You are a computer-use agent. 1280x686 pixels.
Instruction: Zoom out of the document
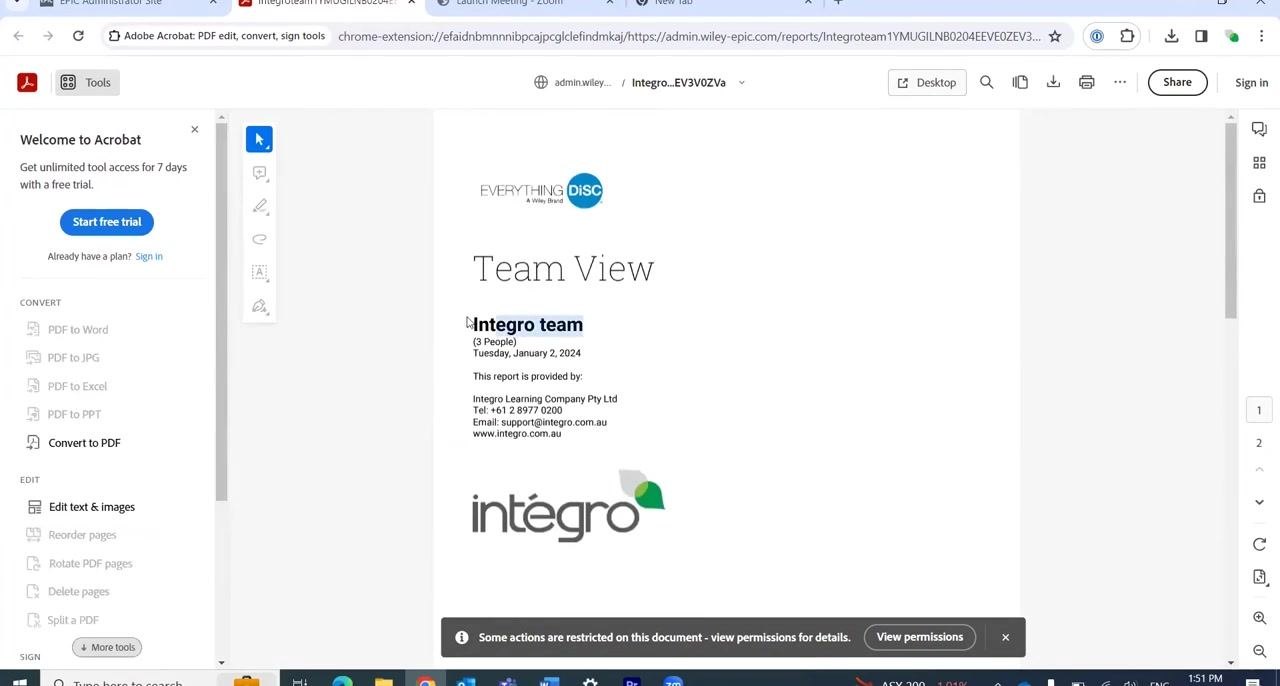(x=1259, y=651)
